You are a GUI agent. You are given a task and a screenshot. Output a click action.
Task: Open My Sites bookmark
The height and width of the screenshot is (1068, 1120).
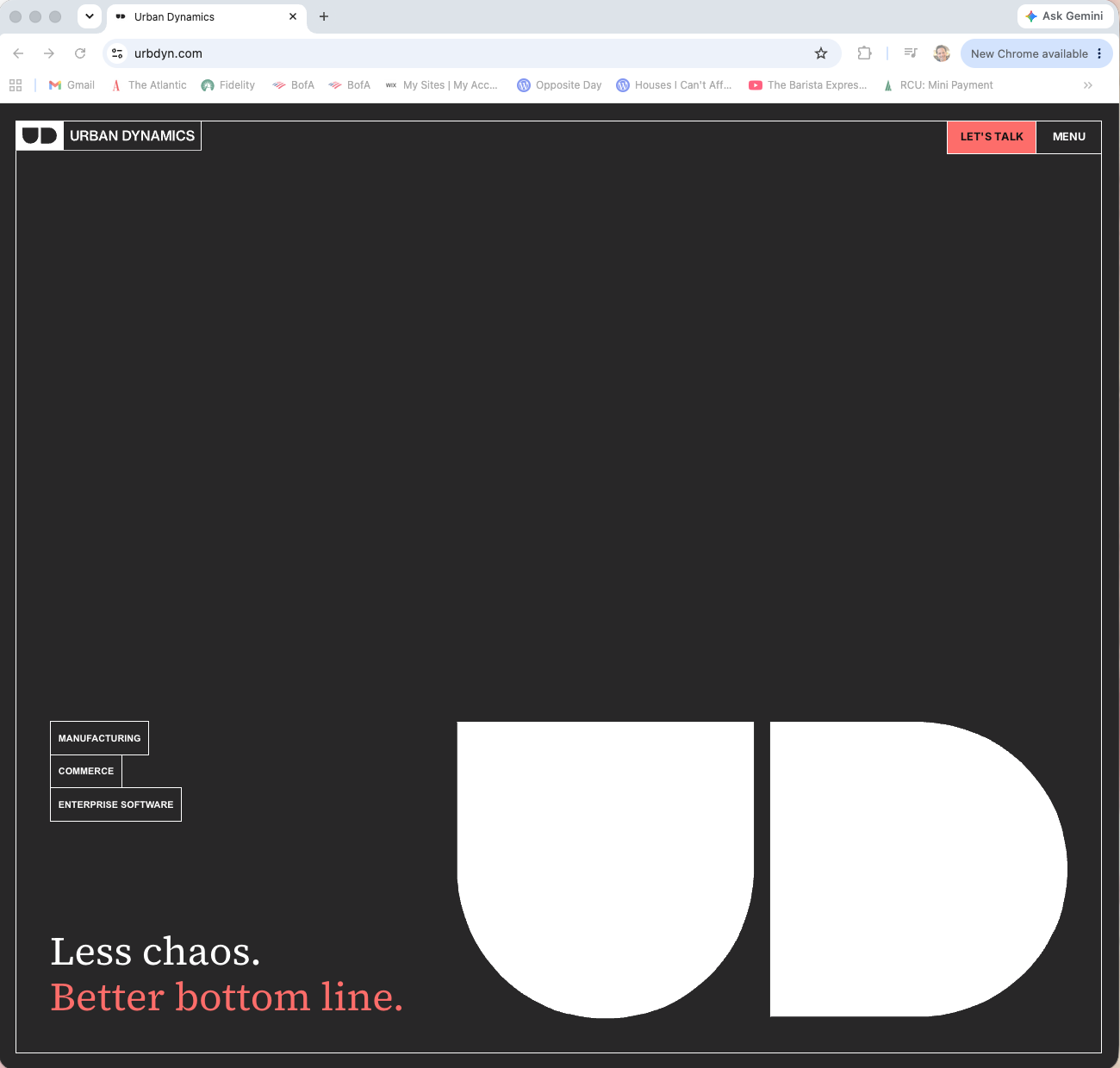tap(442, 85)
